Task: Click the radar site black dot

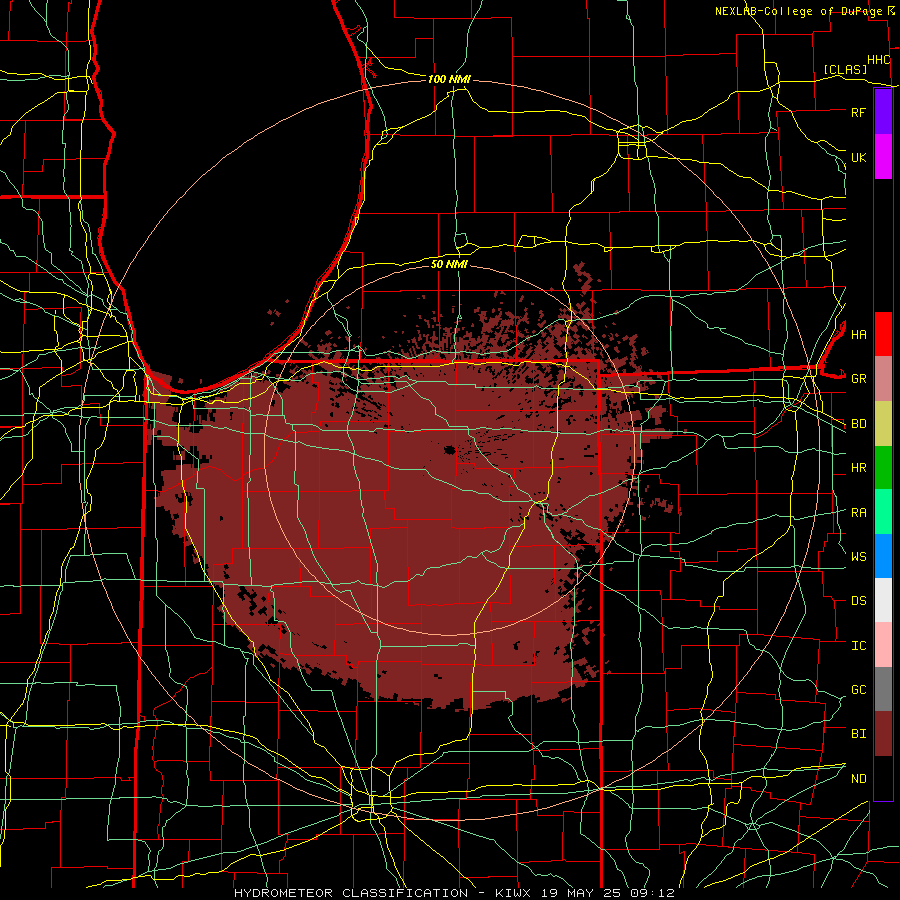Action: tap(449, 450)
